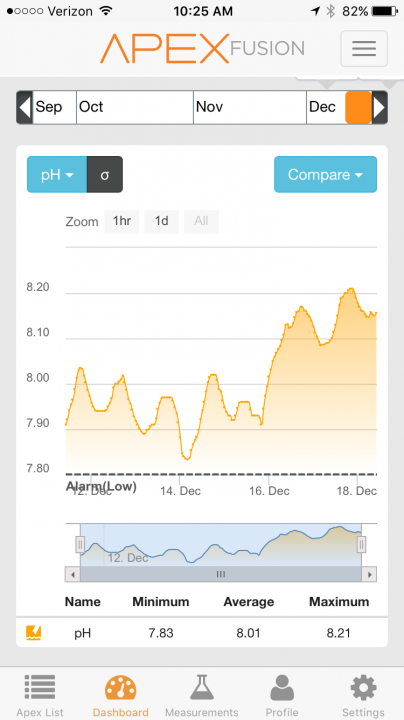Select Oct in the month timeline

tap(135, 107)
